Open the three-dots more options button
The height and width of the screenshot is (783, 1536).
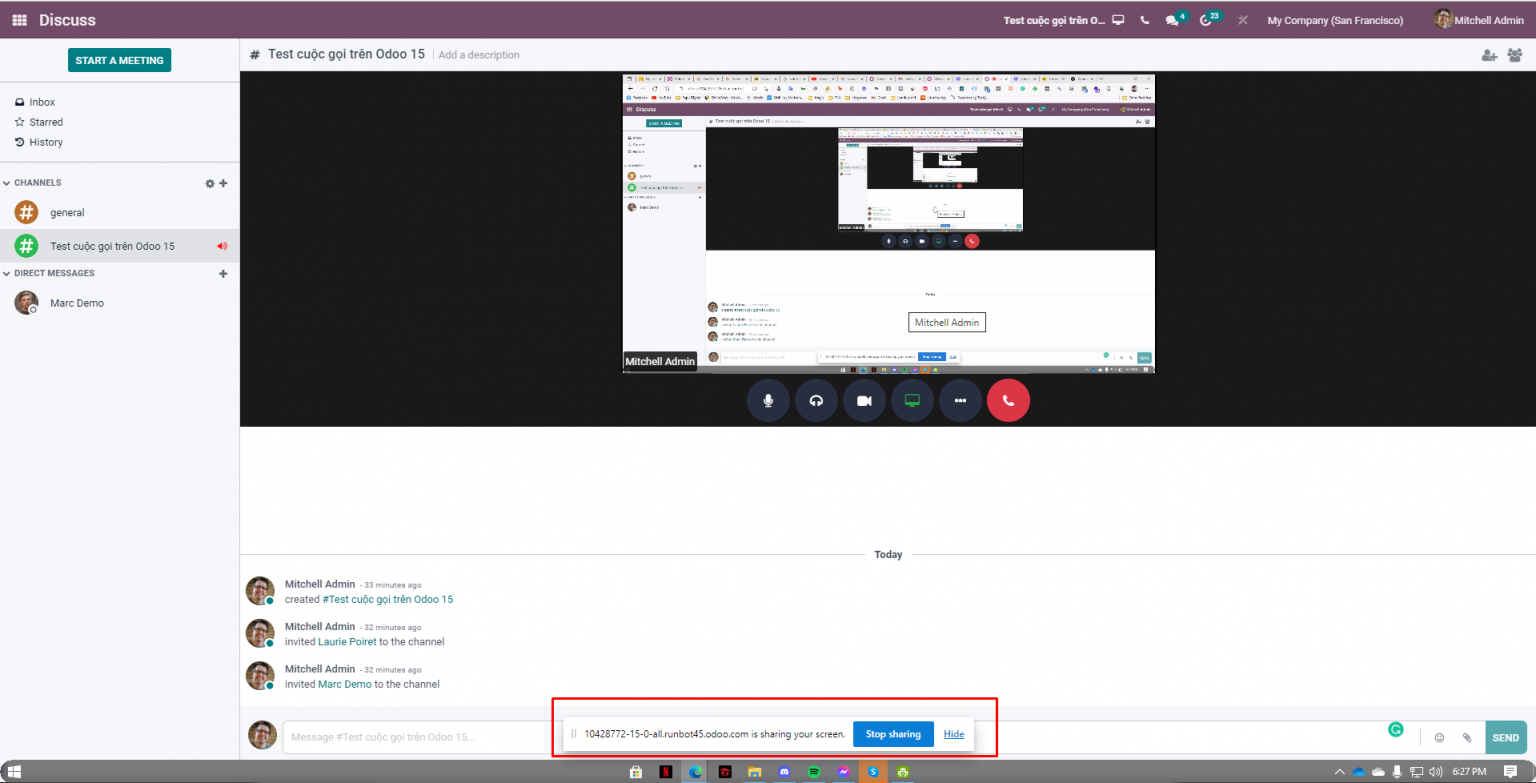tap(960, 401)
